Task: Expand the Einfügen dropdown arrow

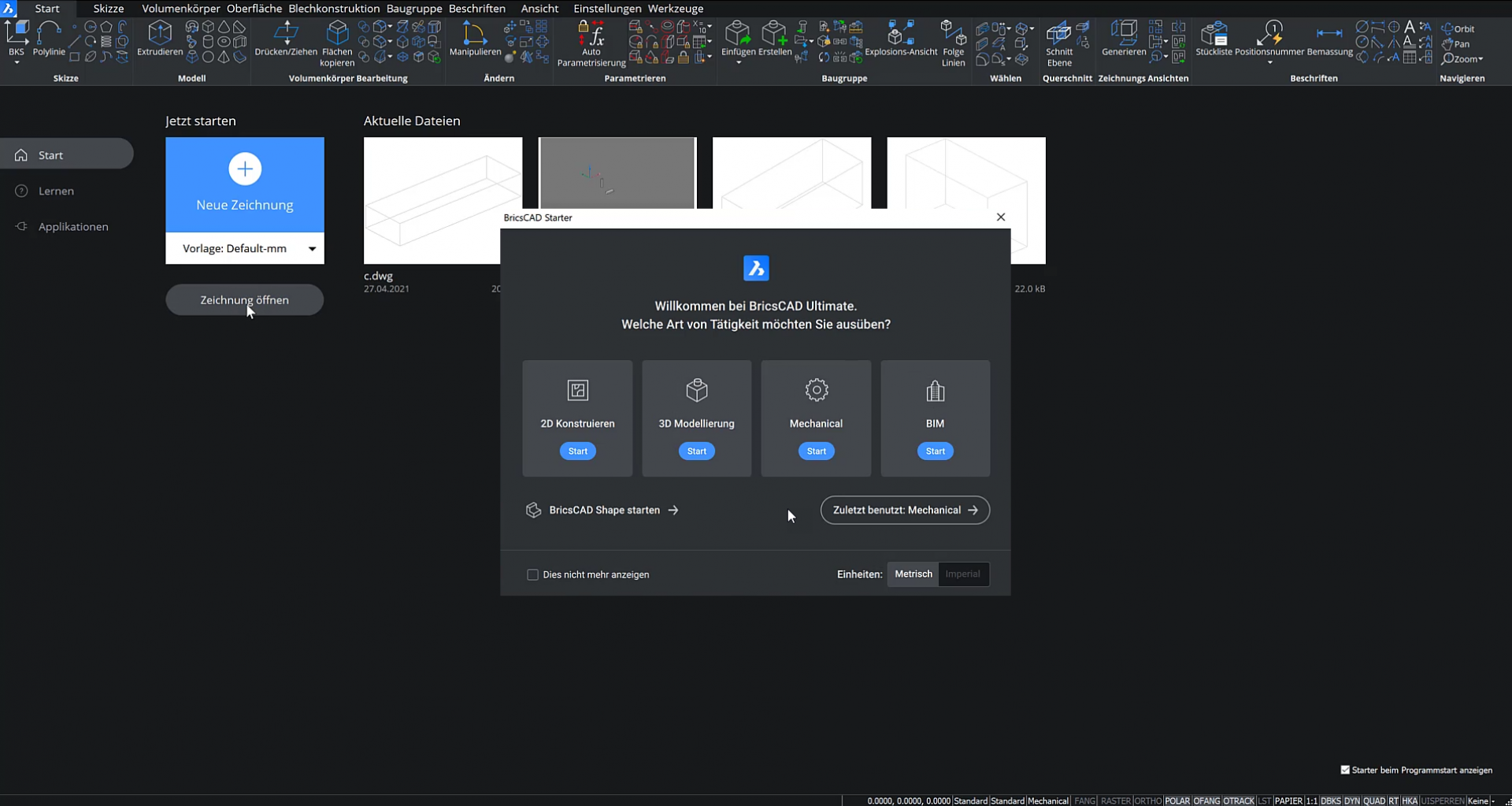Action: point(738,62)
